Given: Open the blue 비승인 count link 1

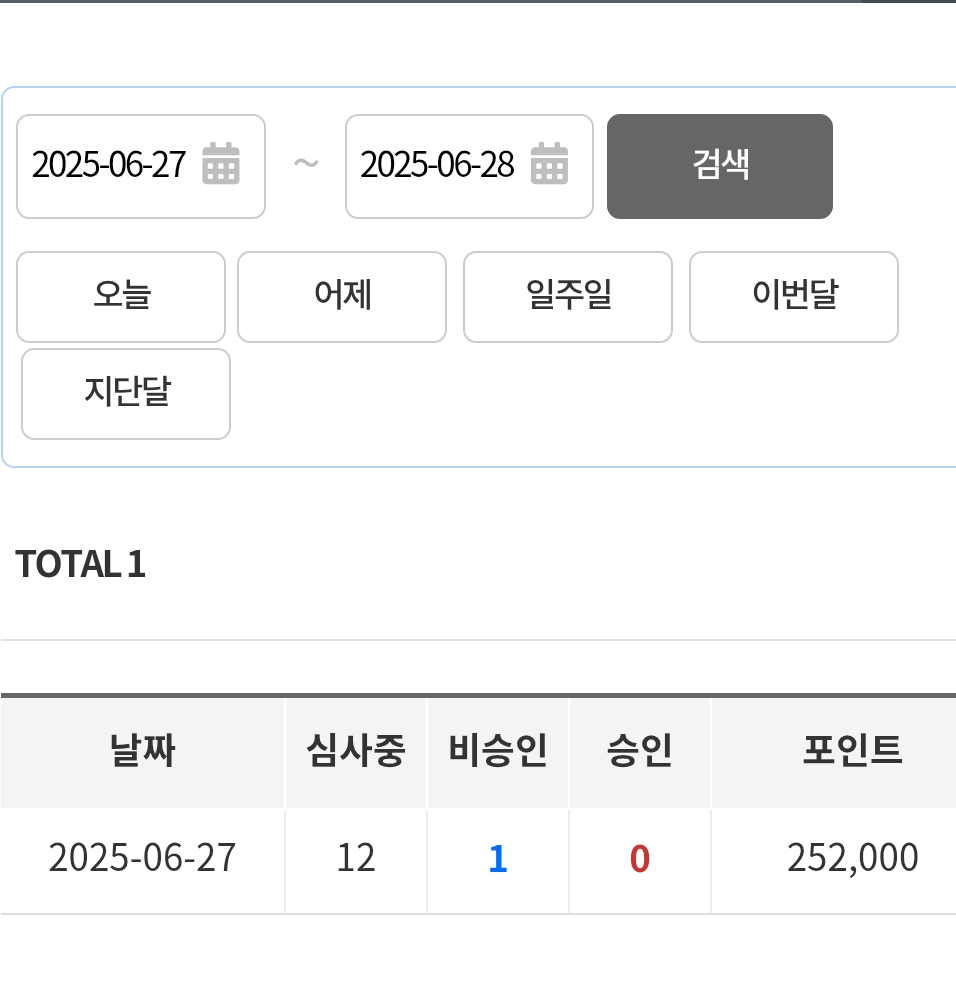Looking at the screenshot, I should (498, 859).
